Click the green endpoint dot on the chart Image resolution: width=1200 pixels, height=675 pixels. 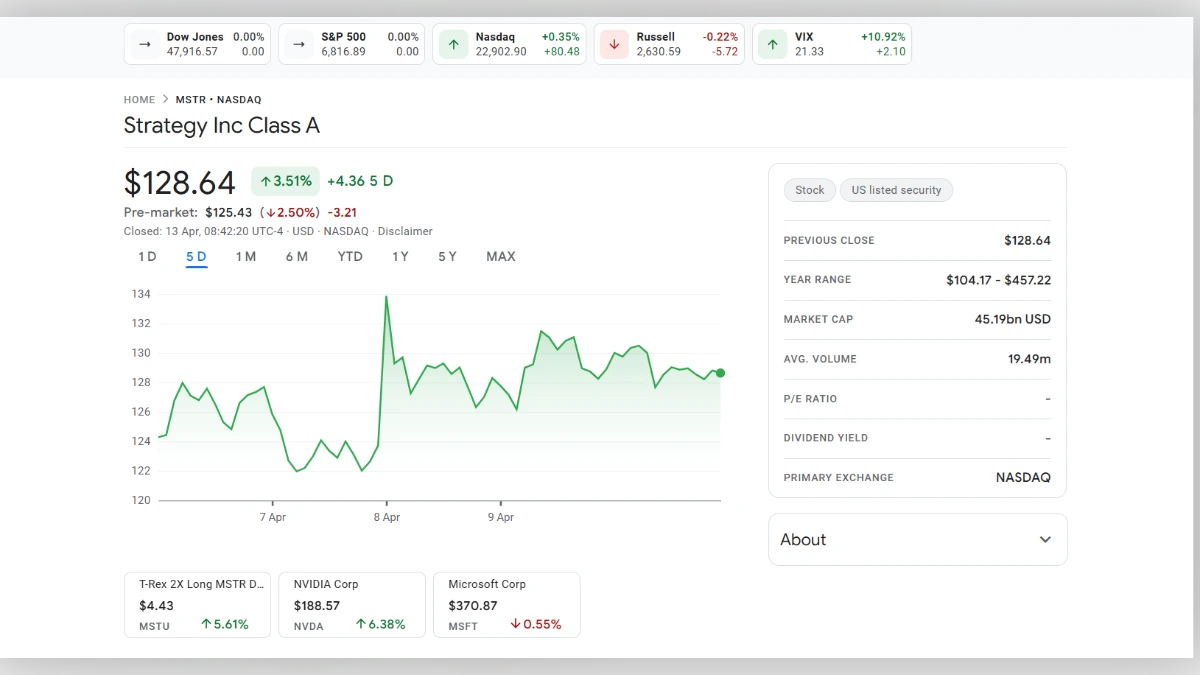click(720, 373)
